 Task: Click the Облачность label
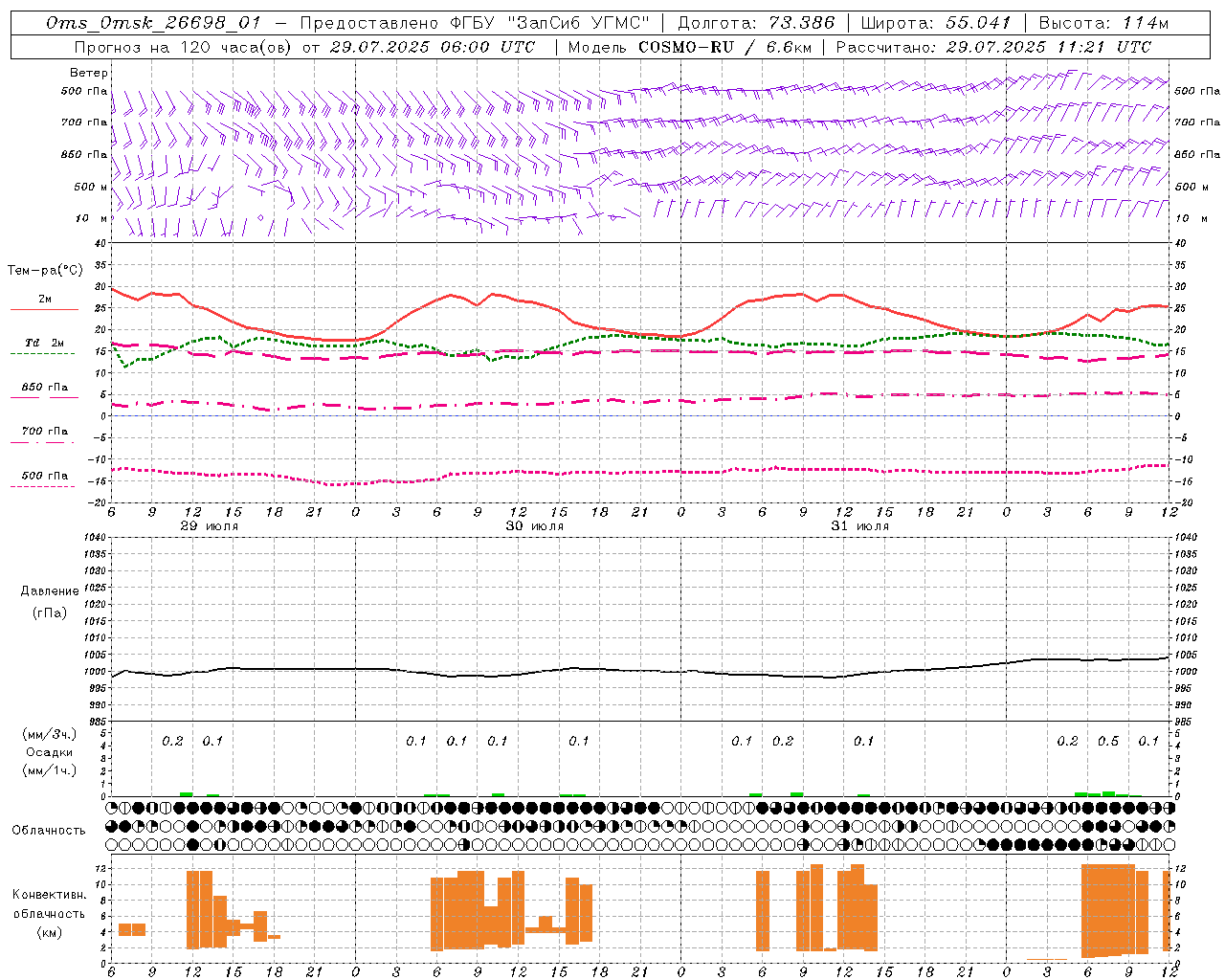coord(49,831)
